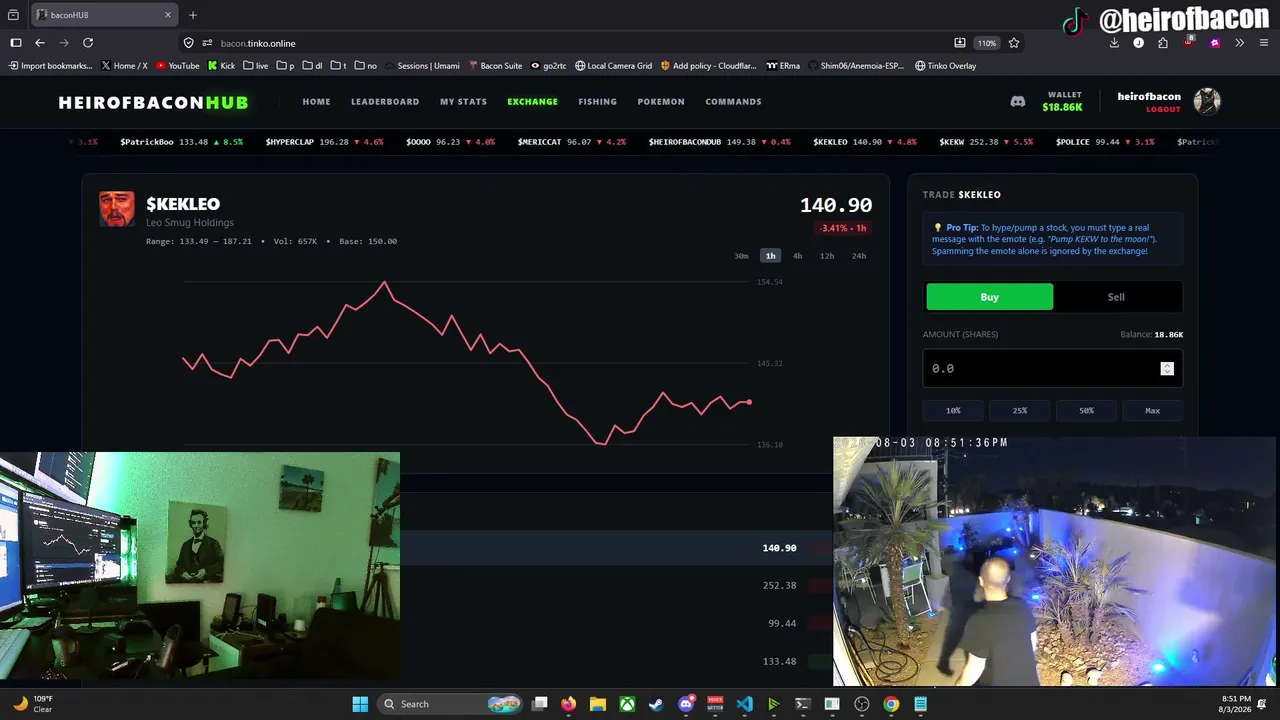Viewport: 1280px width, 720px height.
Task: Switch chart timeframe to 4h
Action: [x=797, y=256]
